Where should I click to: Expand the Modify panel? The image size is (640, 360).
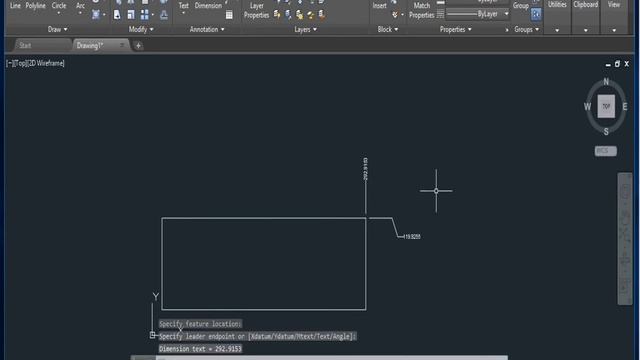coord(141,29)
